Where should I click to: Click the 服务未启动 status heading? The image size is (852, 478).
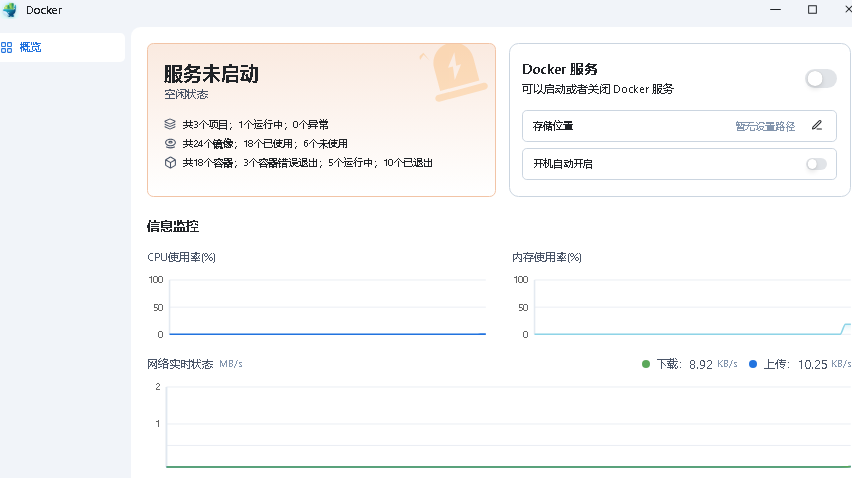click(211, 74)
